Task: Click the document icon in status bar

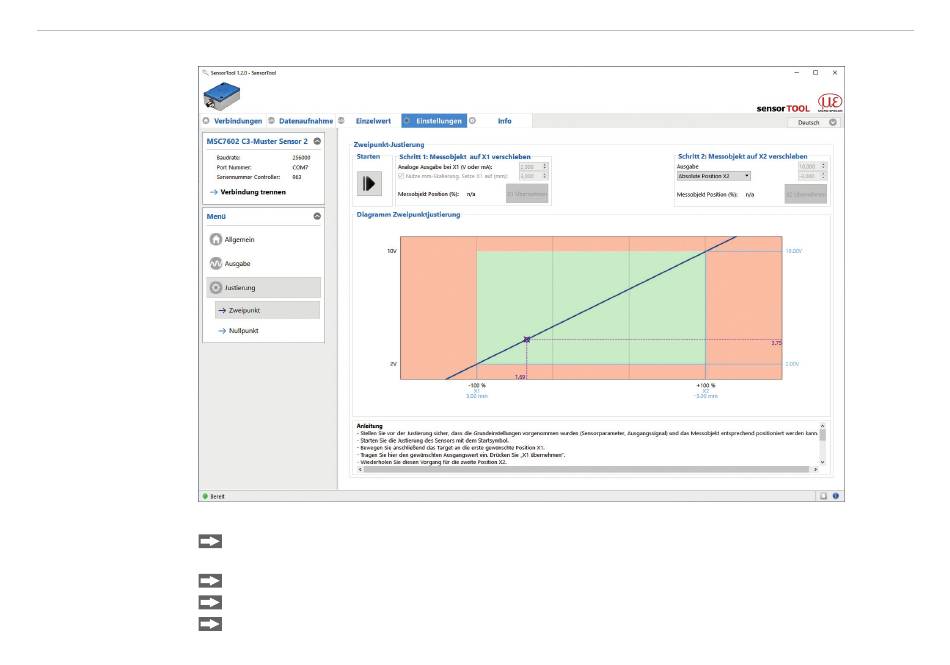Action: 824,496
